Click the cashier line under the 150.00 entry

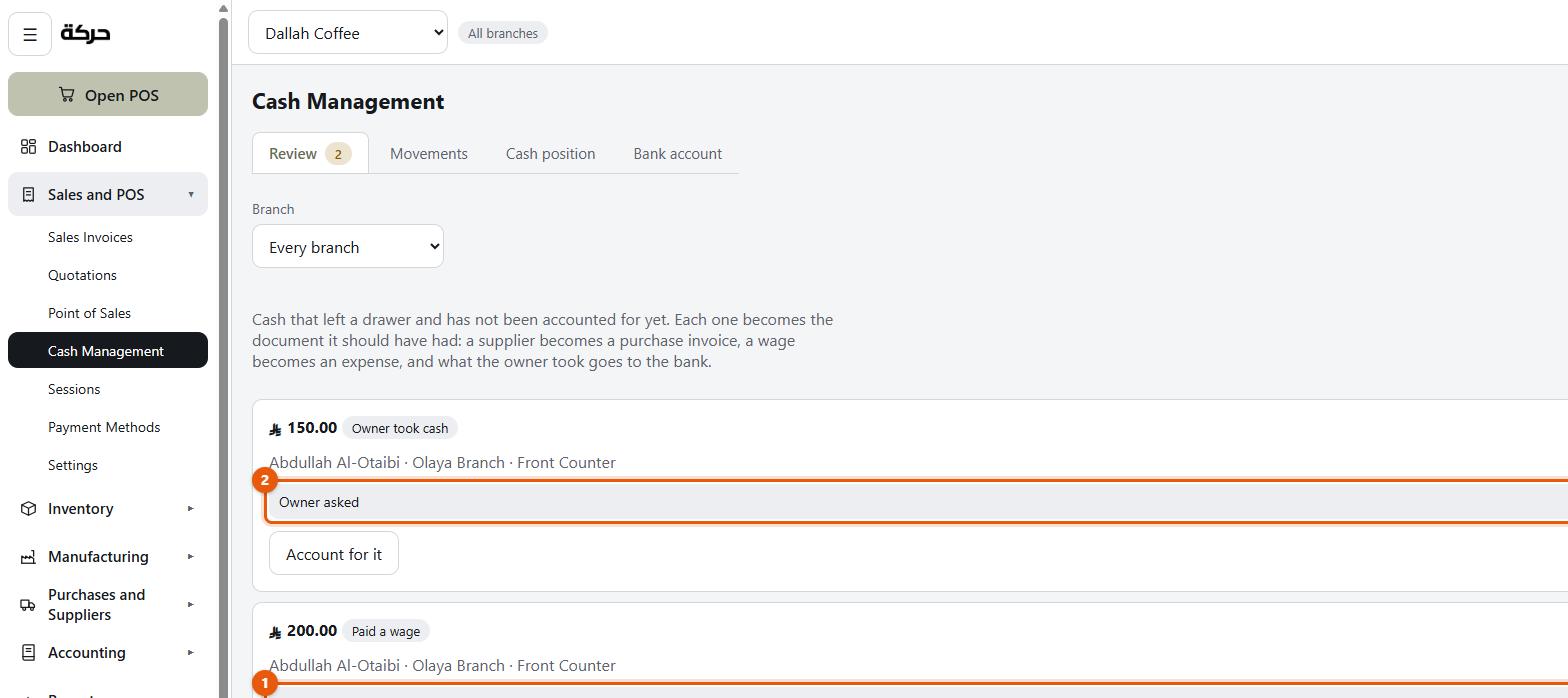[442, 463]
